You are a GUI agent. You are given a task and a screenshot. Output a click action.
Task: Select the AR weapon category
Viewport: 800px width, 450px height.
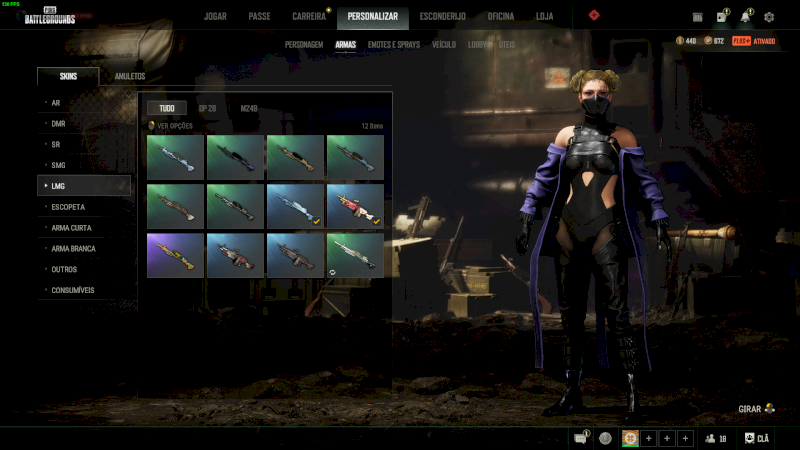(x=84, y=103)
